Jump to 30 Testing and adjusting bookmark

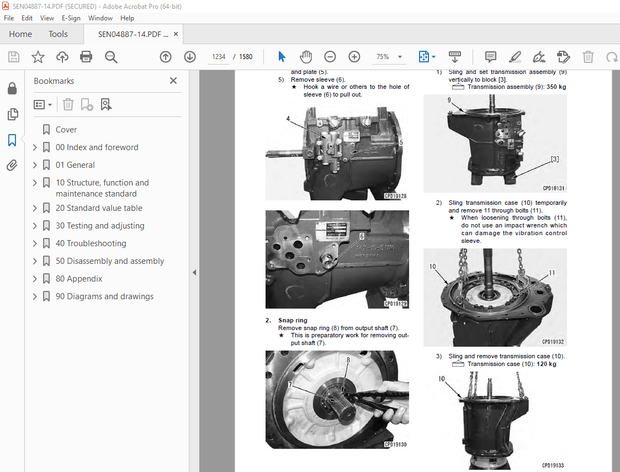100,226
